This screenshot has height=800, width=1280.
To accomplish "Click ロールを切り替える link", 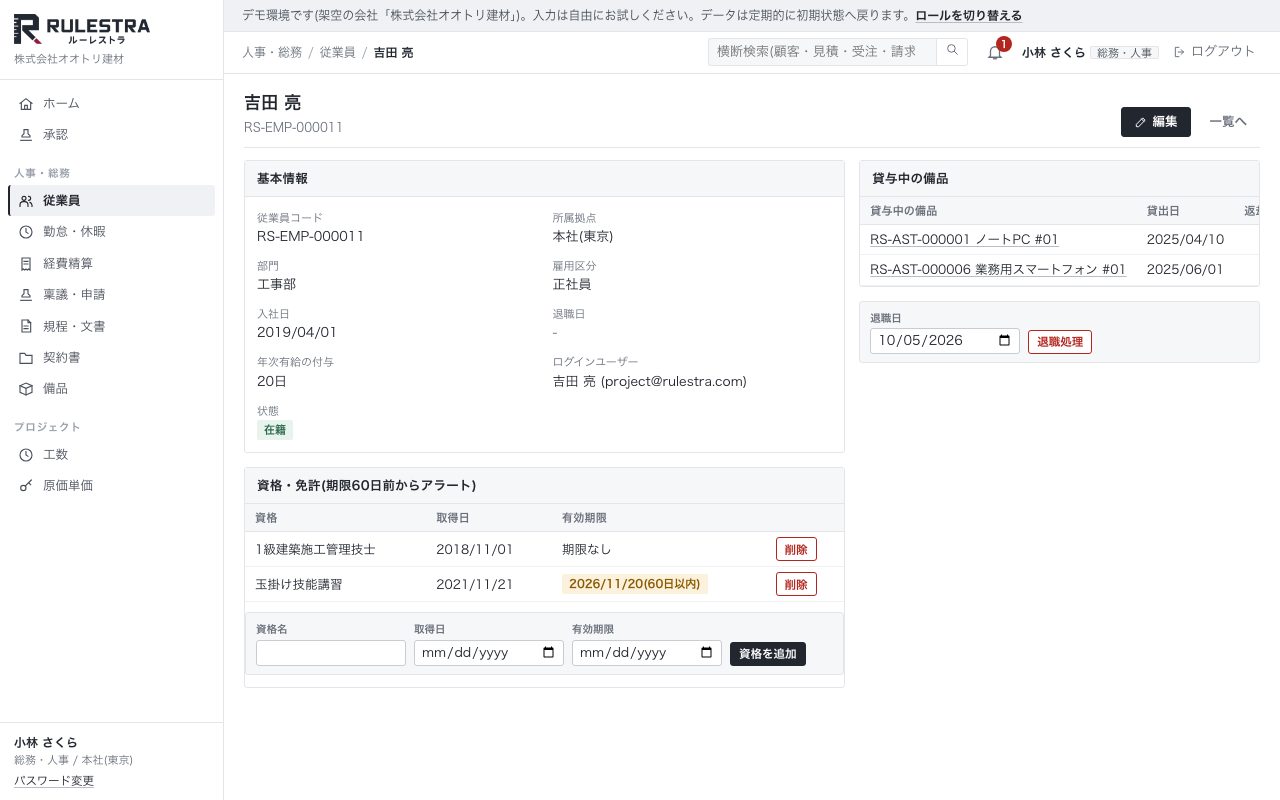I will pyautogui.click(x=968, y=15).
